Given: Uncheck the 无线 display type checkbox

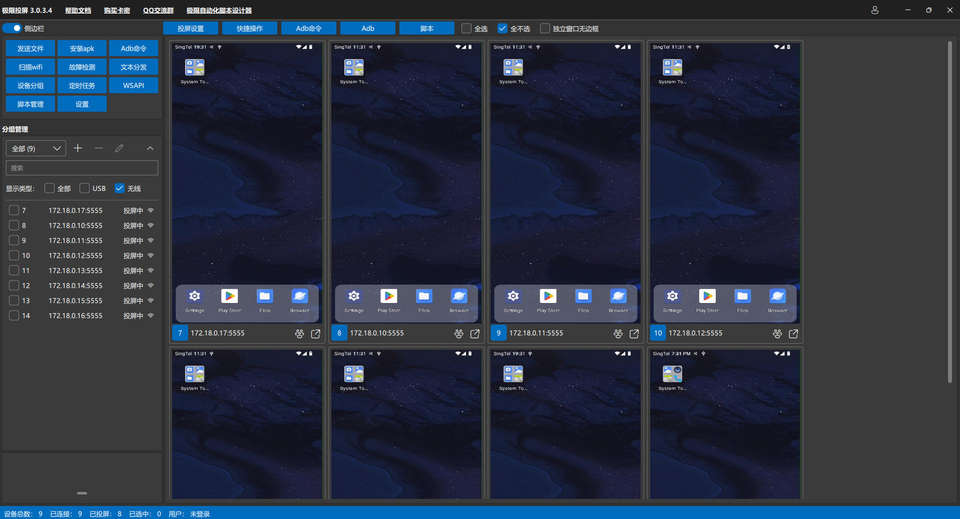Looking at the screenshot, I should pyautogui.click(x=120, y=188).
